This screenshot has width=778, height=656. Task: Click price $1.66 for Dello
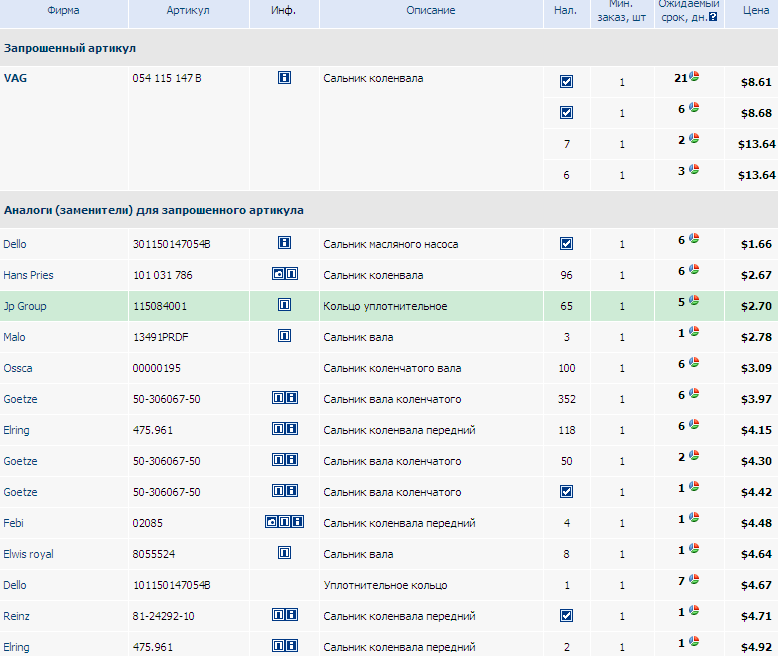[756, 244]
